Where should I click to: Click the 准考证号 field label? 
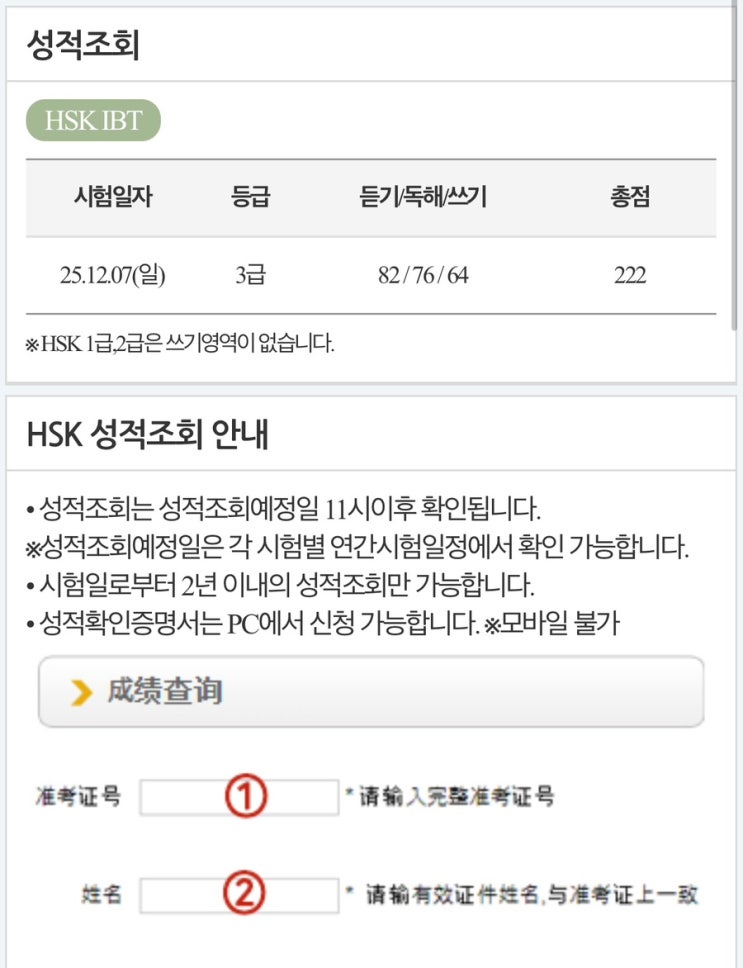tap(77, 797)
